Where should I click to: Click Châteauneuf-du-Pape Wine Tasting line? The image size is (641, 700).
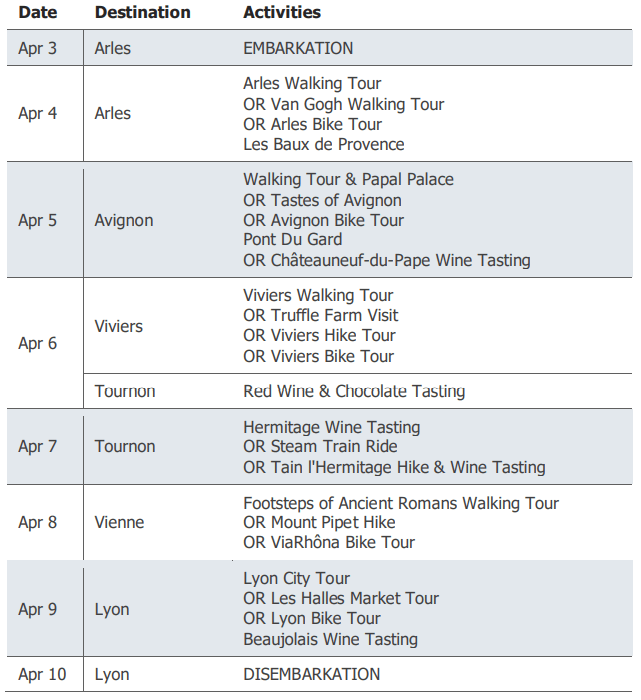(x=387, y=260)
